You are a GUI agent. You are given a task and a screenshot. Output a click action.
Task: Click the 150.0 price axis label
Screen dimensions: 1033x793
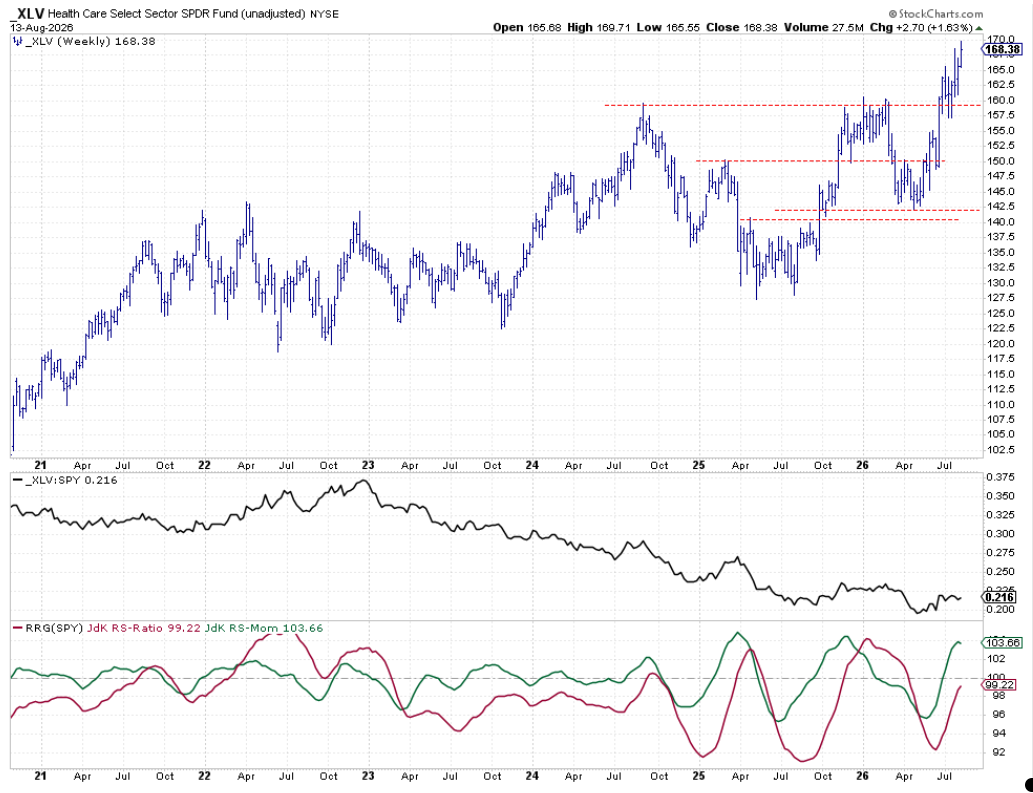point(1000,161)
